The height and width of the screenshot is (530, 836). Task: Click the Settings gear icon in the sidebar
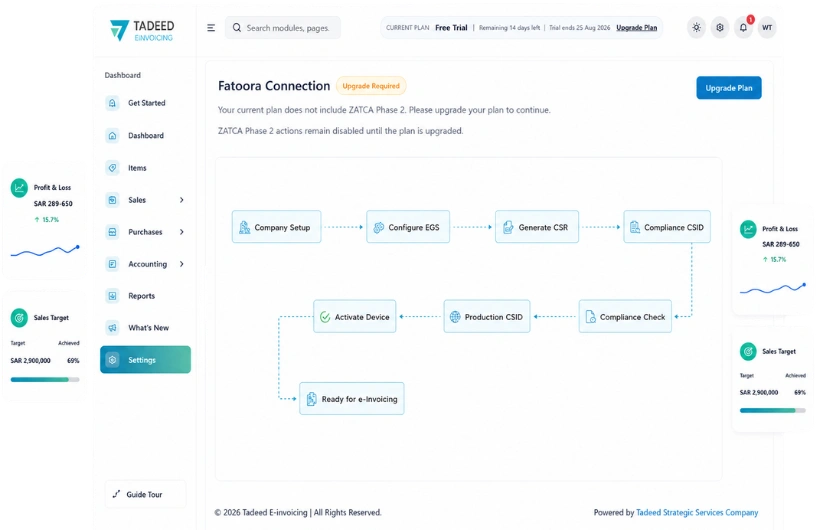(x=112, y=360)
